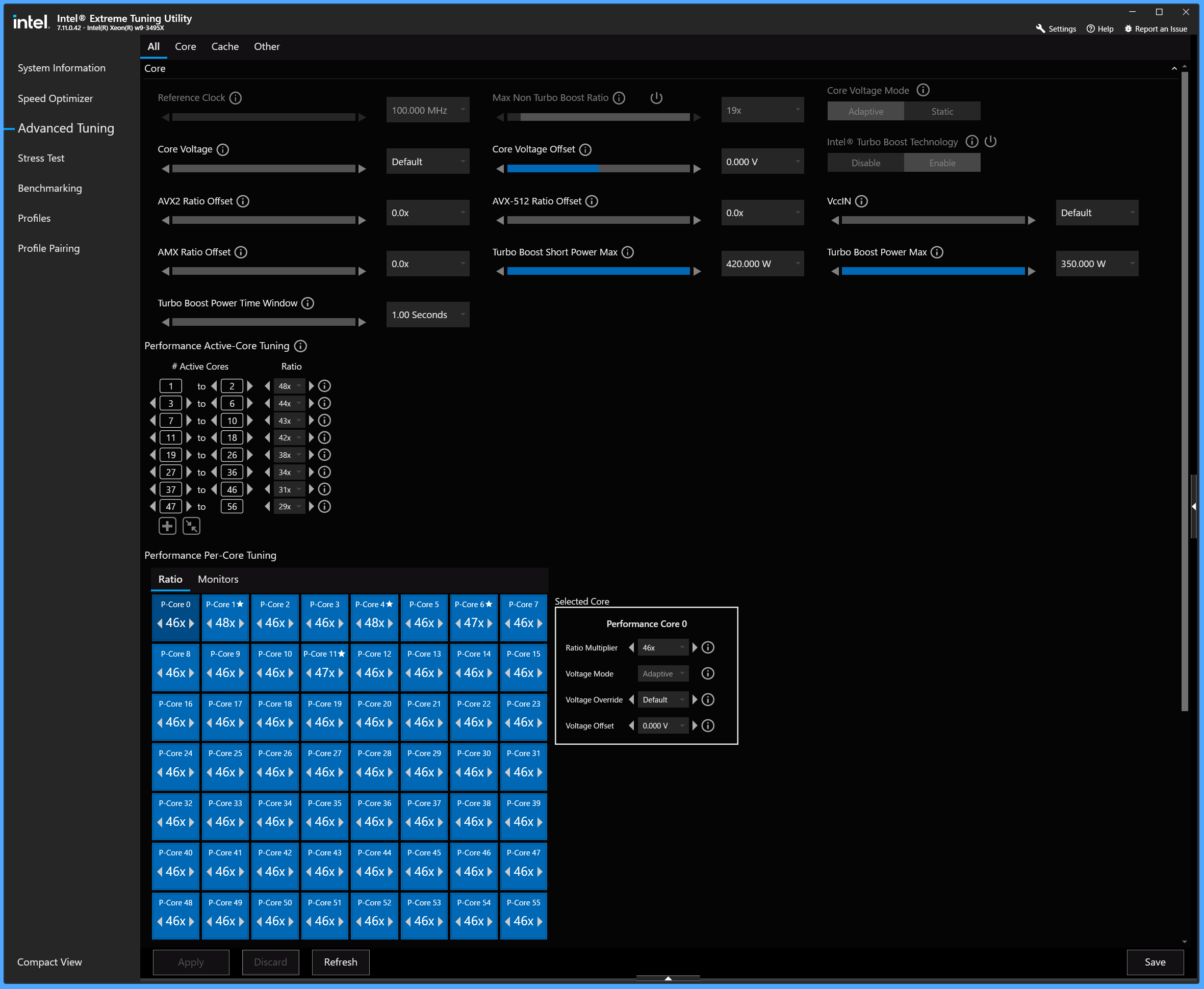Image resolution: width=1204 pixels, height=989 pixels.
Task: Select Adaptive Core Voltage Mode
Action: pos(865,111)
